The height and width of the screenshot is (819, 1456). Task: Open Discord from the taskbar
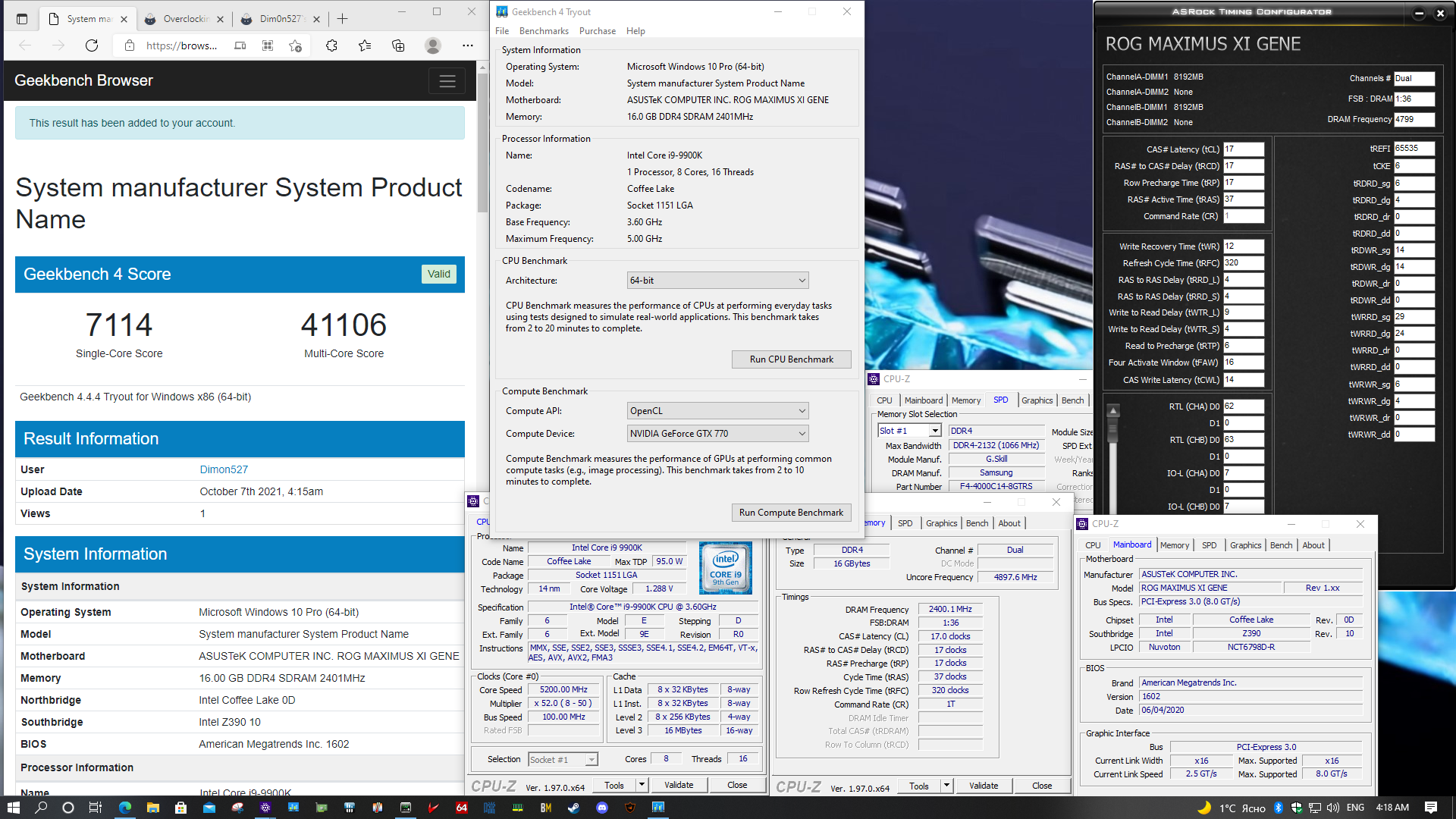602,808
